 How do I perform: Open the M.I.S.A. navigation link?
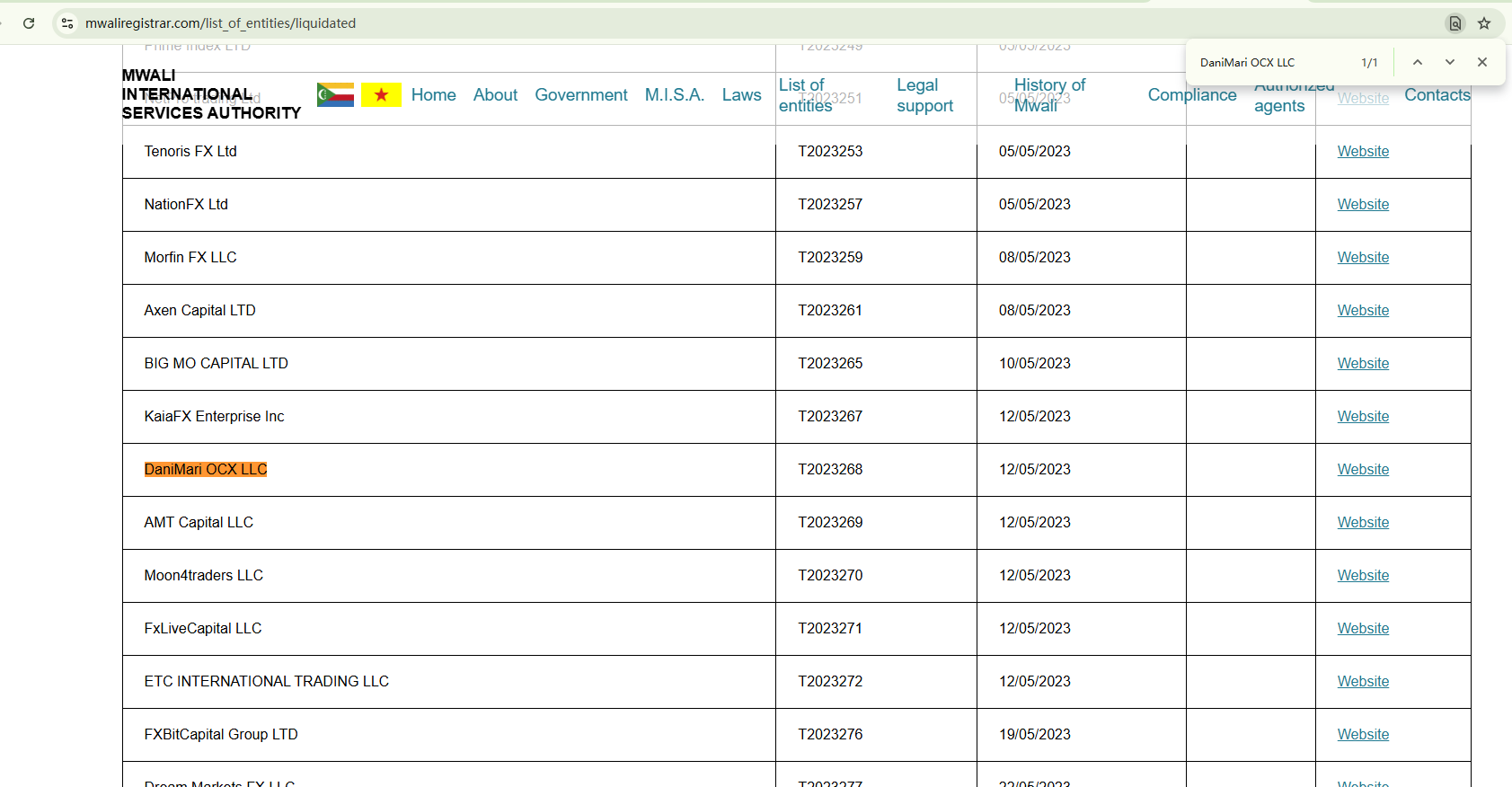(x=674, y=94)
